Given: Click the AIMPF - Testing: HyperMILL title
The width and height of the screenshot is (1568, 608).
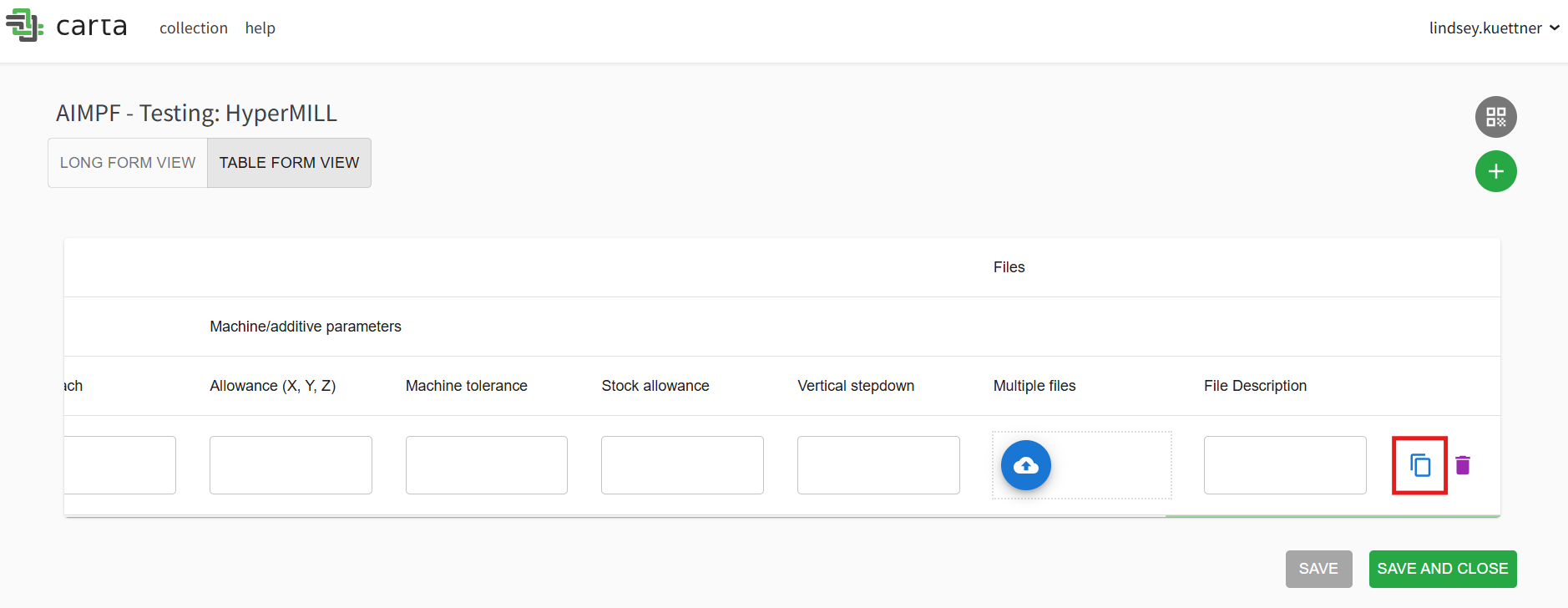Looking at the screenshot, I should pos(196,113).
